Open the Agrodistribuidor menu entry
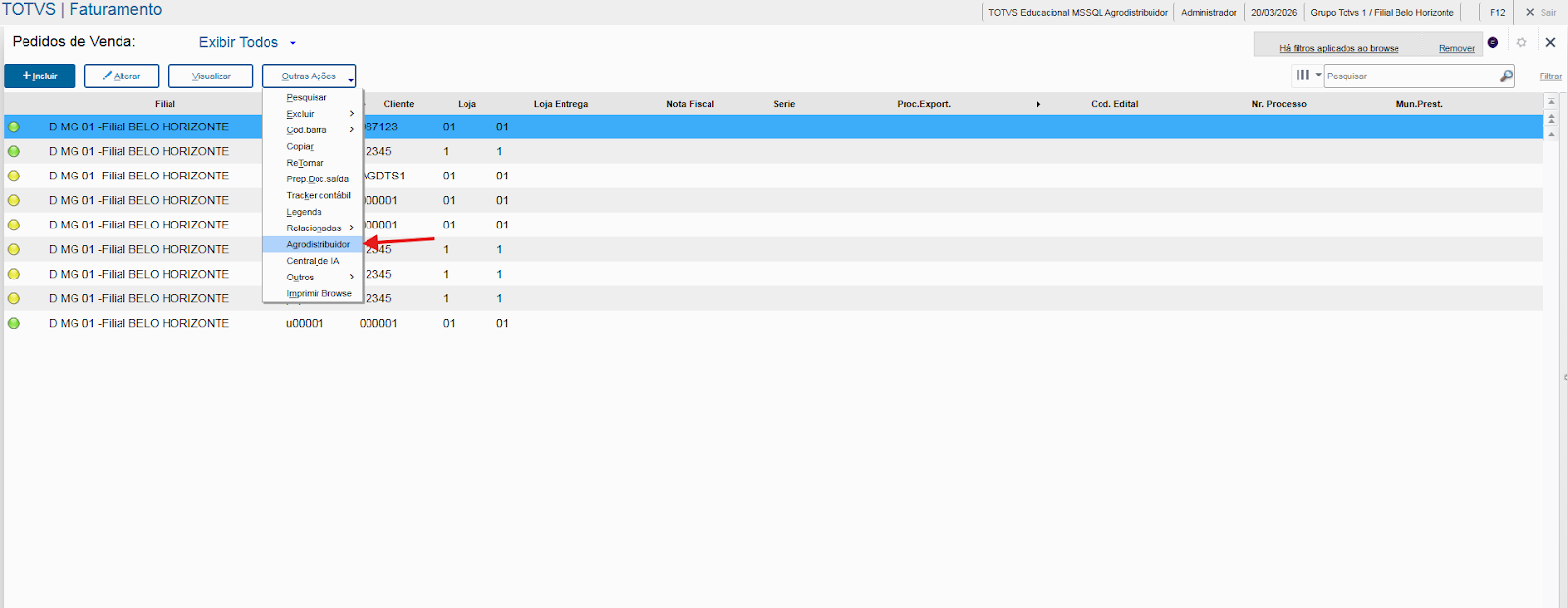Screen dimensions: 1568x608 313,244
